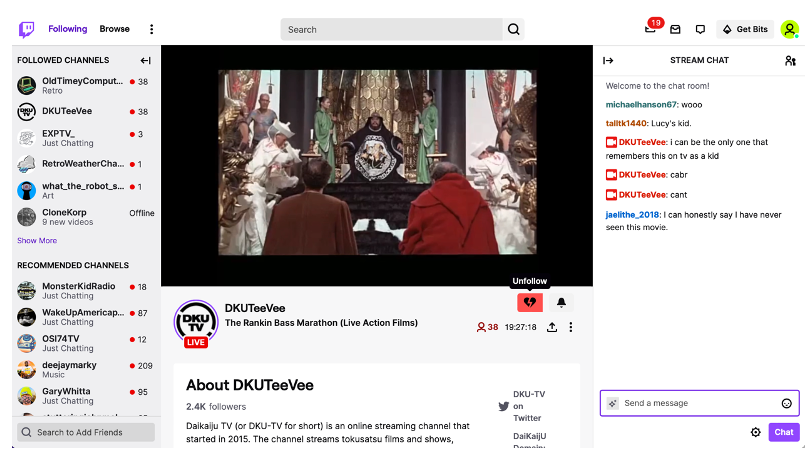Click the 2.4K followers text
This screenshot has height=459, width=808.
216,406
